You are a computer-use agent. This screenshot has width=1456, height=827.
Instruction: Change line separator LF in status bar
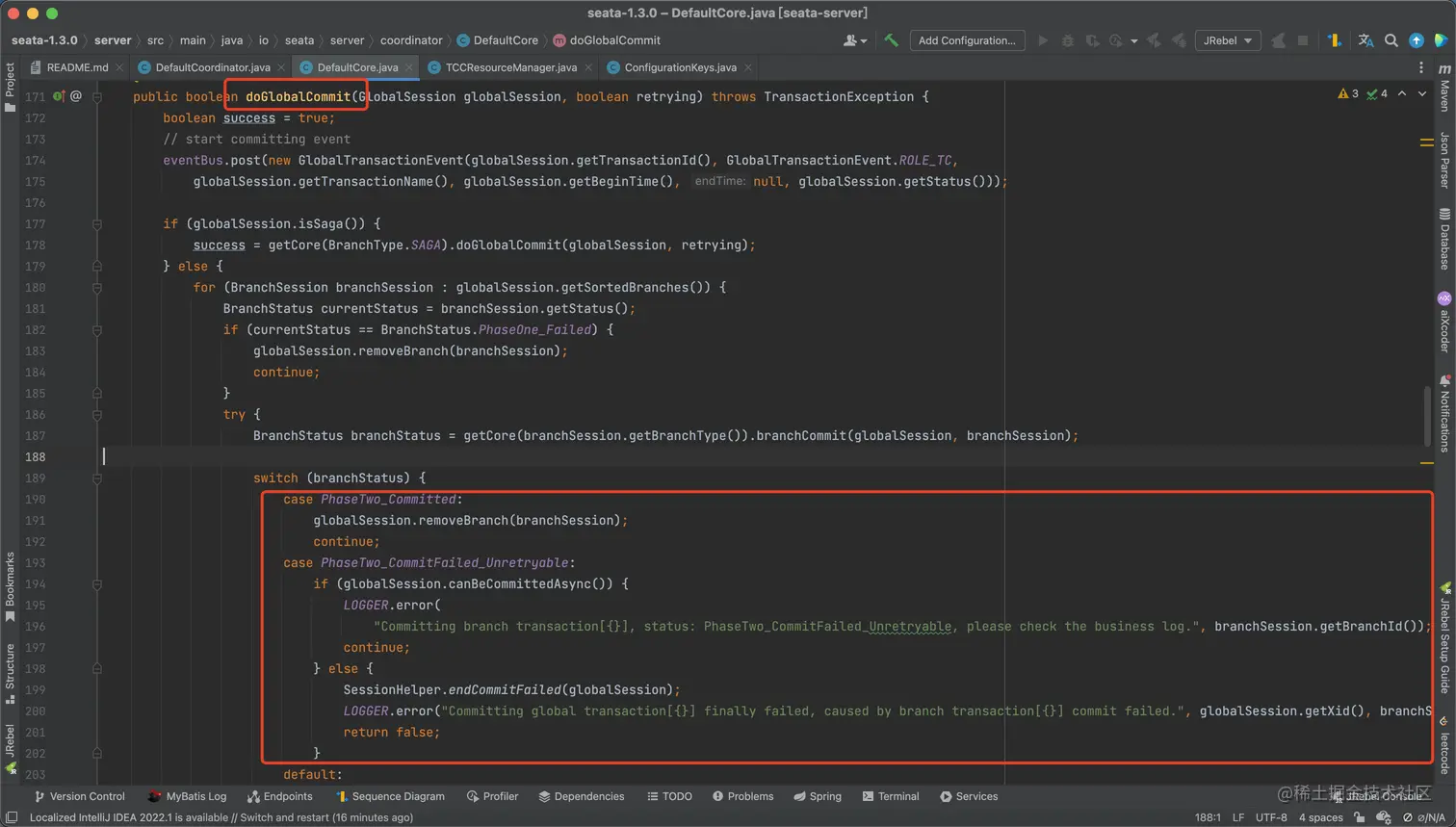(1238, 817)
